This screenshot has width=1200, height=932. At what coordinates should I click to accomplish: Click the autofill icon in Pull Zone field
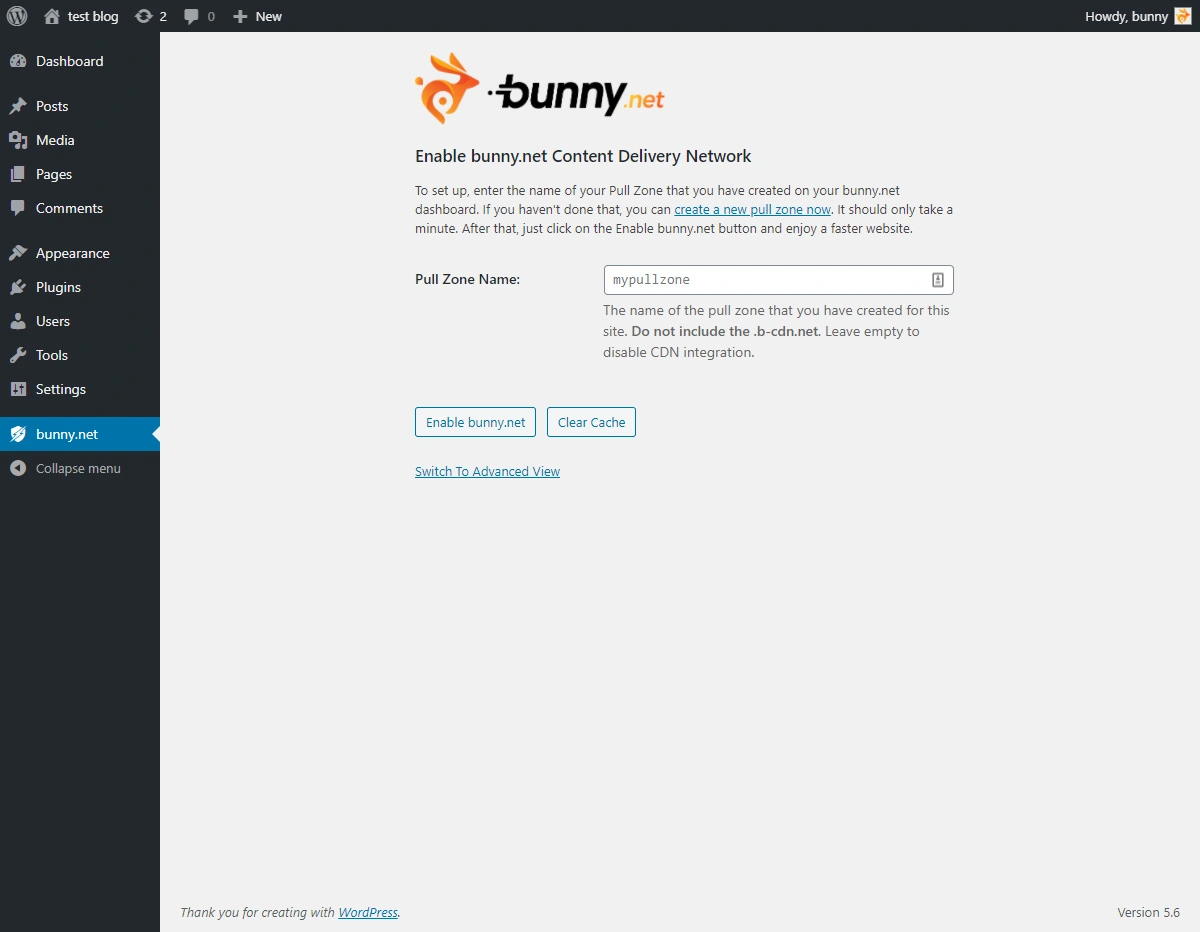(x=939, y=280)
